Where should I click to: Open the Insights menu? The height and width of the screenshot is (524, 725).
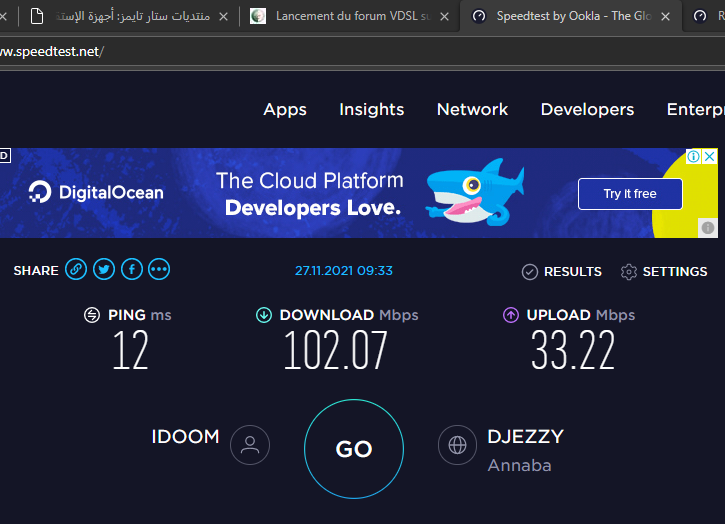pyautogui.click(x=372, y=110)
